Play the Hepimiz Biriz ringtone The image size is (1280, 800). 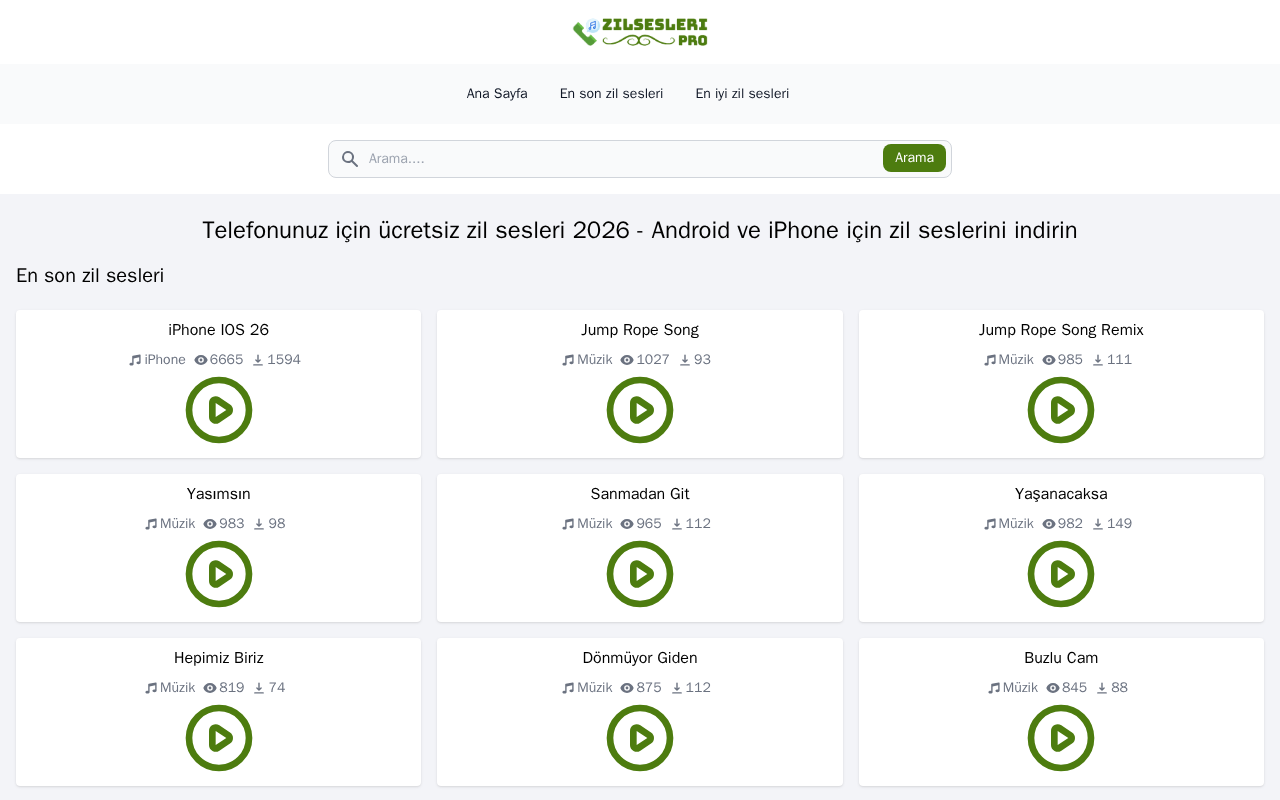pos(219,738)
